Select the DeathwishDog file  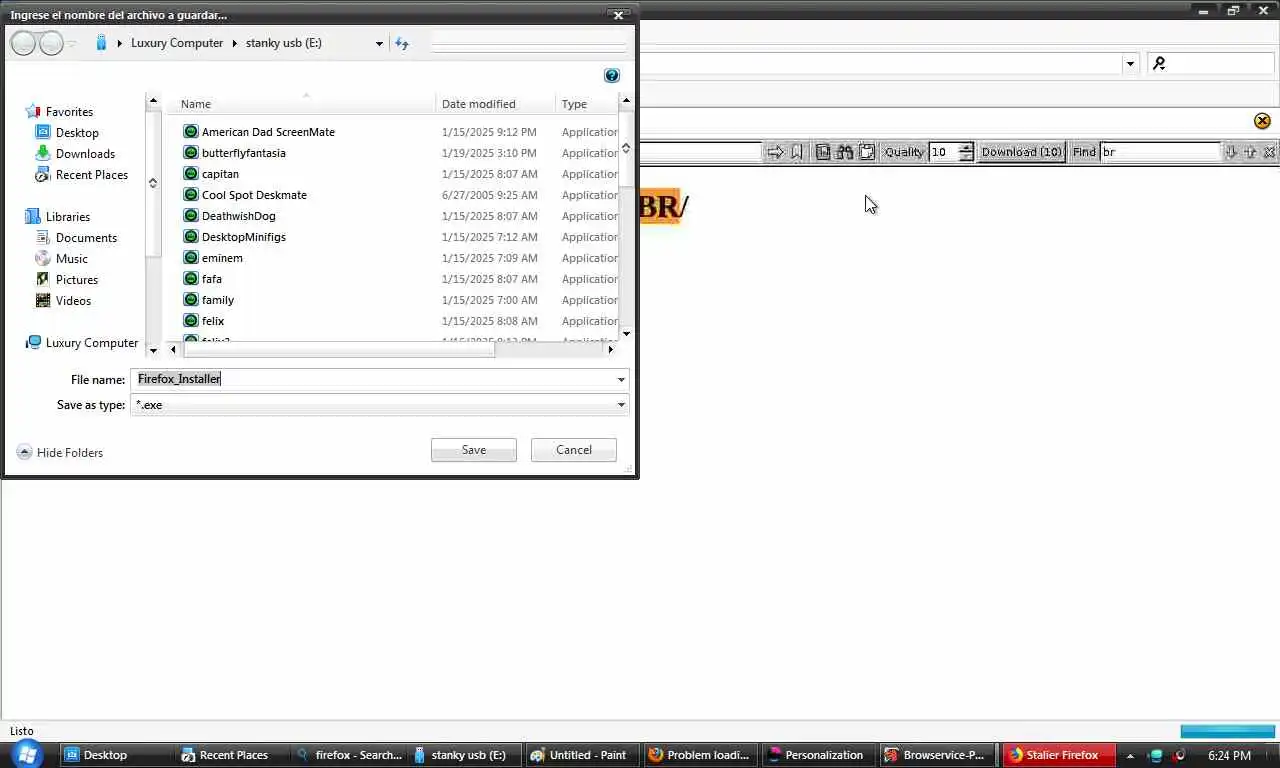pyautogui.click(x=238, y=216)
